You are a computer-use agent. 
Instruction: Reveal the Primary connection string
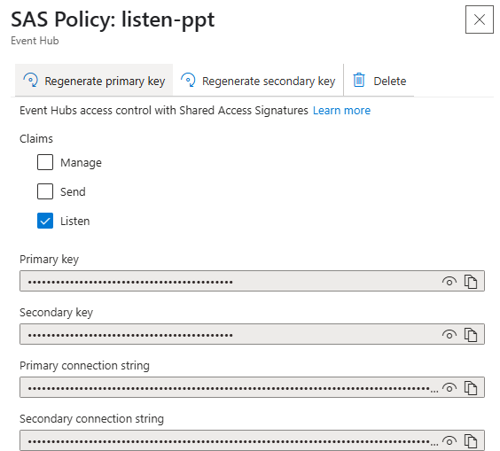(449, 388)
